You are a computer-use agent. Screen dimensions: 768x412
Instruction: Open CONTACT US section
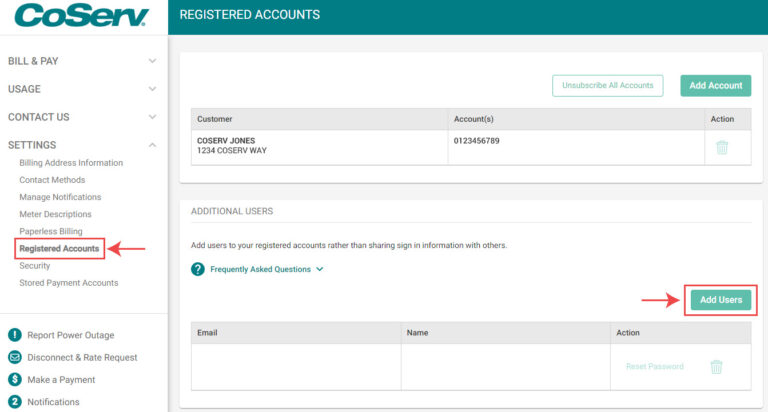point(39,117)
